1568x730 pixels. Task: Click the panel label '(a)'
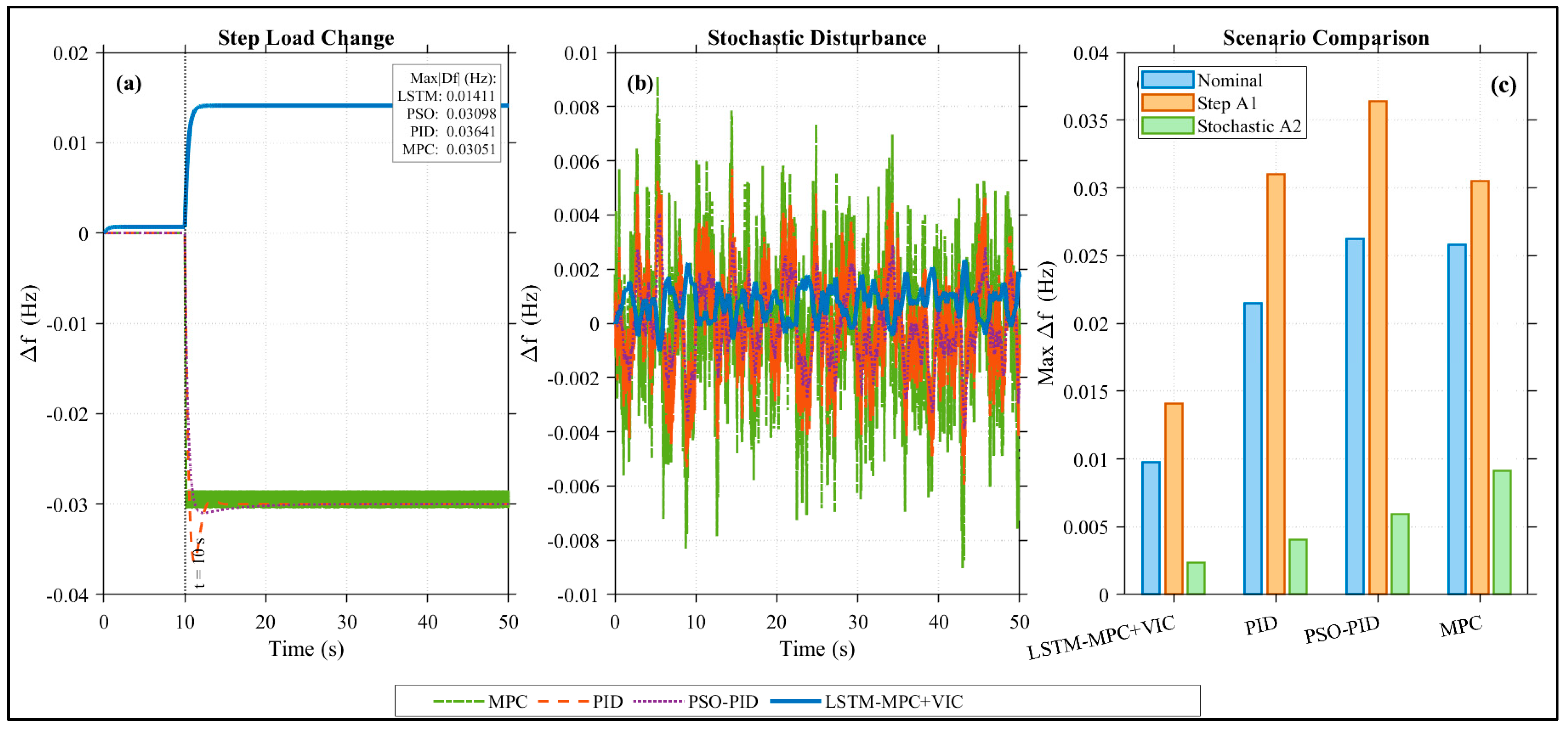pyautogui.click(x=128, y=83)
